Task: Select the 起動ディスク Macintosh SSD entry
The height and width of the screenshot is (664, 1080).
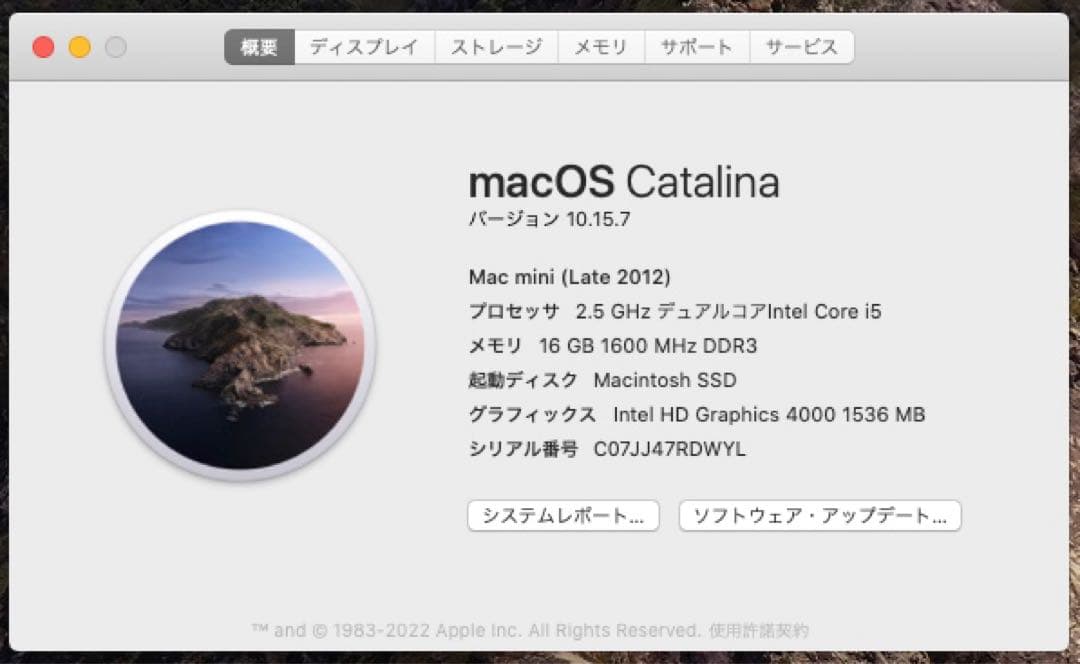Action: click(602, 380)
